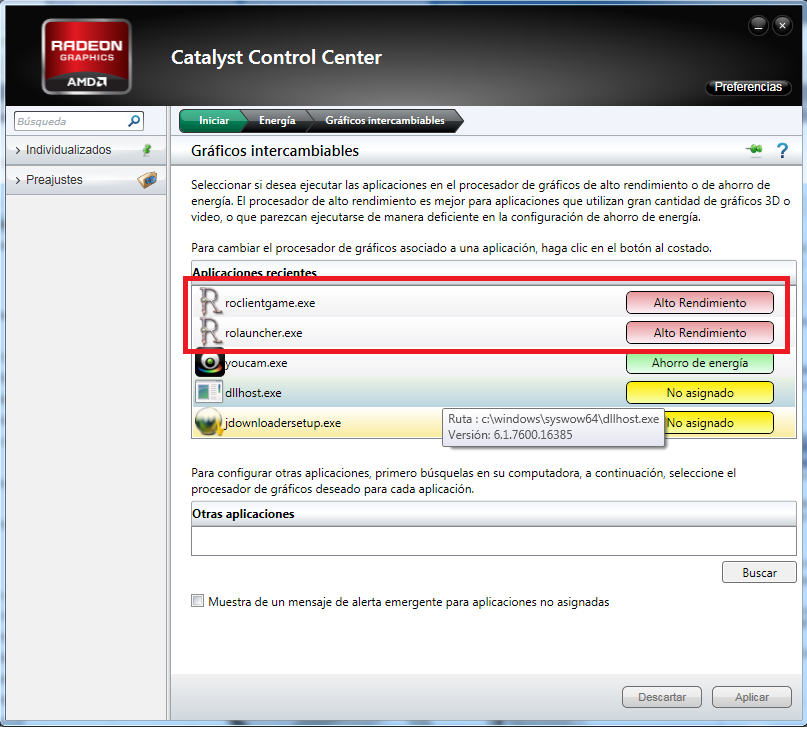Click the roclientgame.exe application icon

coord(210,302)
